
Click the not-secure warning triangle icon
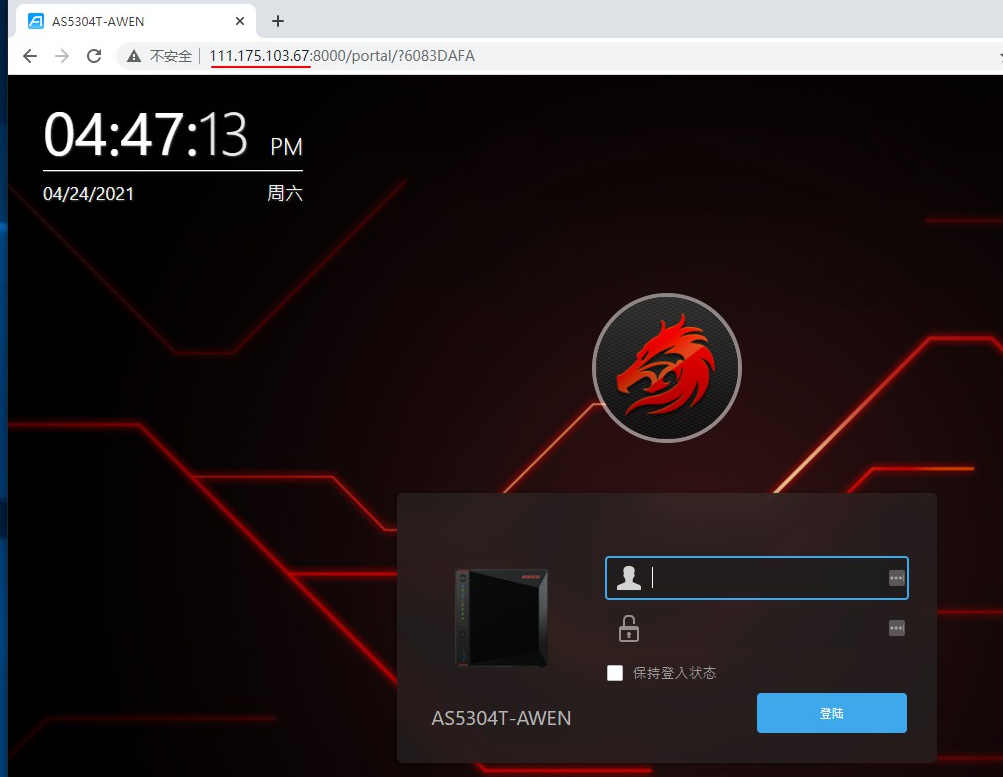click(x=134, y=56)
